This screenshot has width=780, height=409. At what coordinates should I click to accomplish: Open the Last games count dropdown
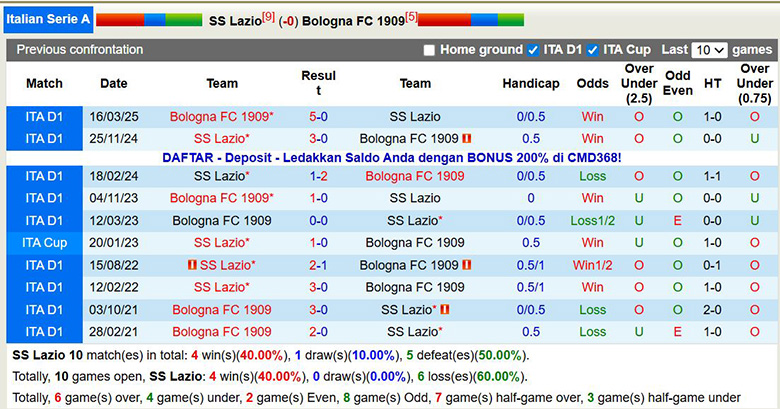pos(708,50)
